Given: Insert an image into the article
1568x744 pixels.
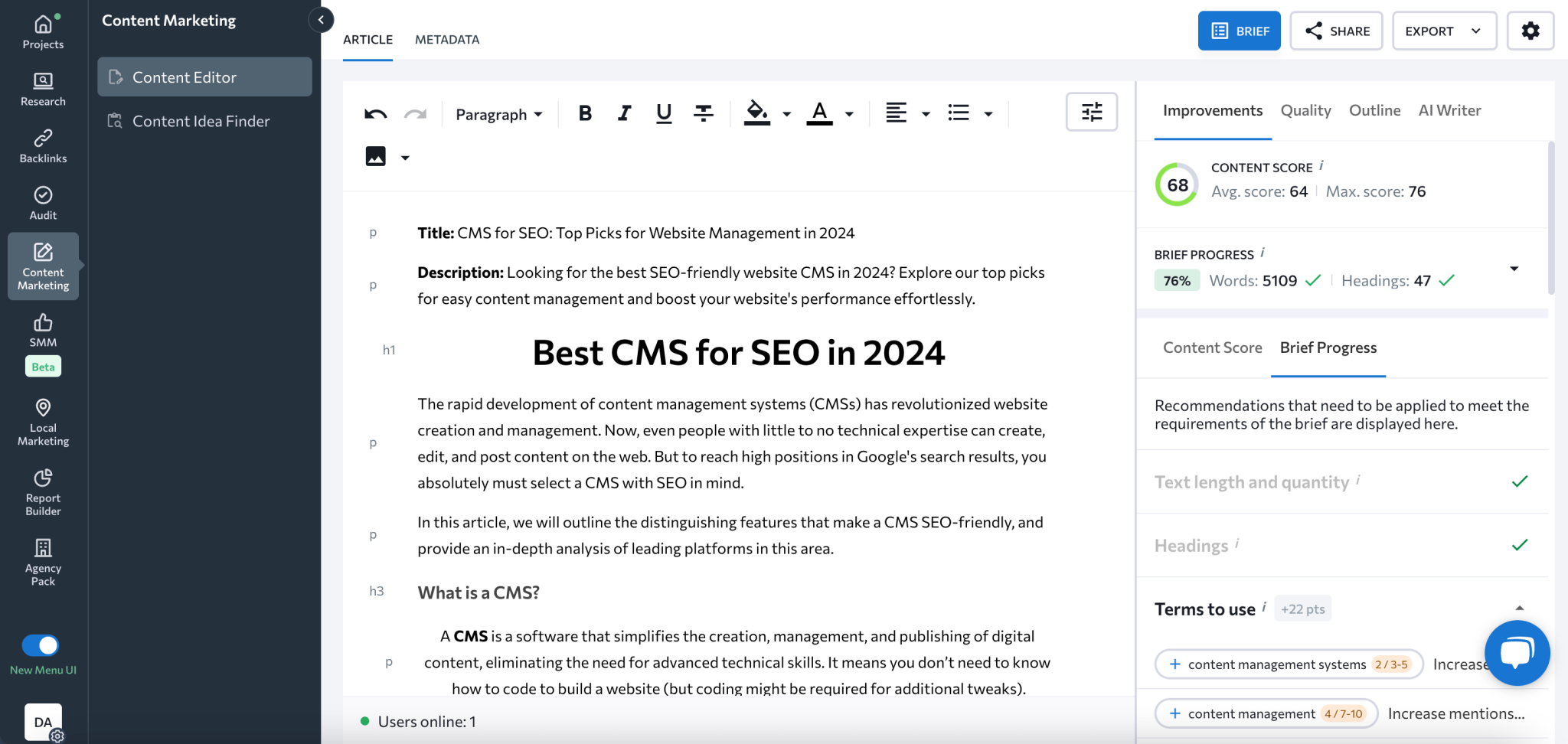Looking at the screenshot, I should click(x=374, y=156).
